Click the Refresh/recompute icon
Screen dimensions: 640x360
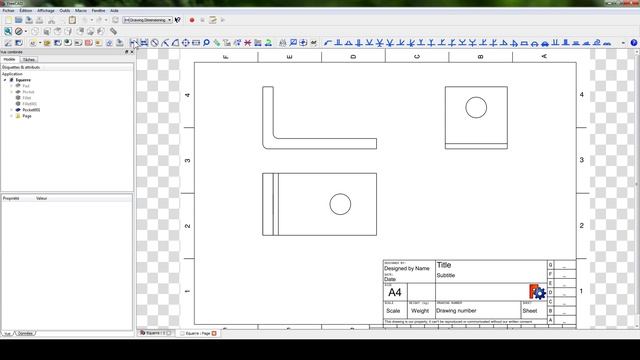(x=116, y=20)
